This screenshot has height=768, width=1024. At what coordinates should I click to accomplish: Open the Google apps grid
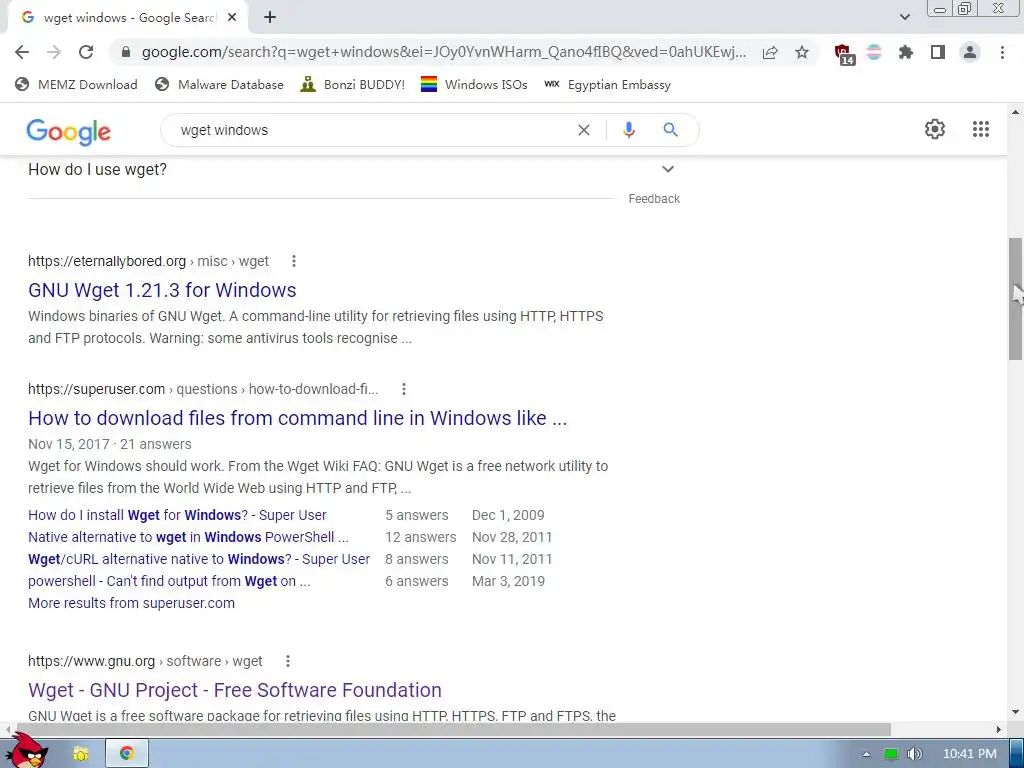pyautogui.click(x=980, y=129)
